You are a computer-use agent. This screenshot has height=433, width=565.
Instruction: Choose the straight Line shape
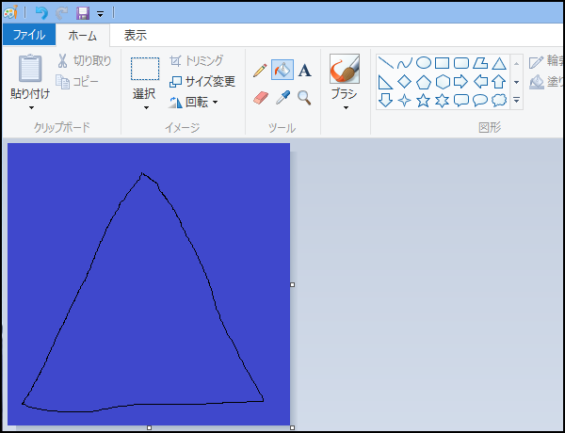click(x=386, y=63)
